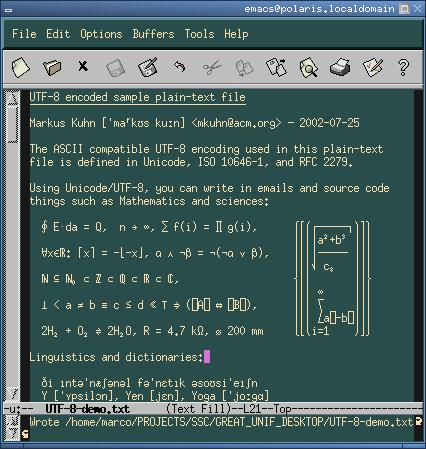Click the Save buffer floppy icon
Image resolution: width=426 pixels, height=449 pixels.
coord(115,68)
